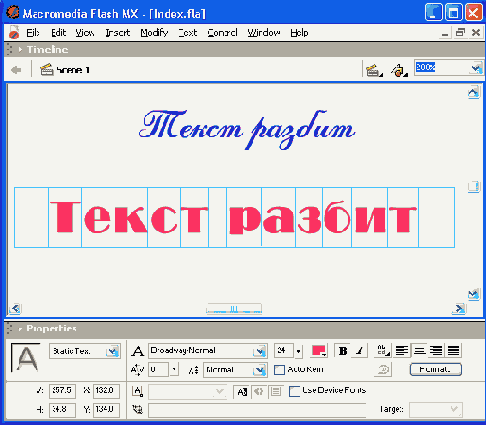Select right text alignment
486x425 pixels.
click(436, 351)
